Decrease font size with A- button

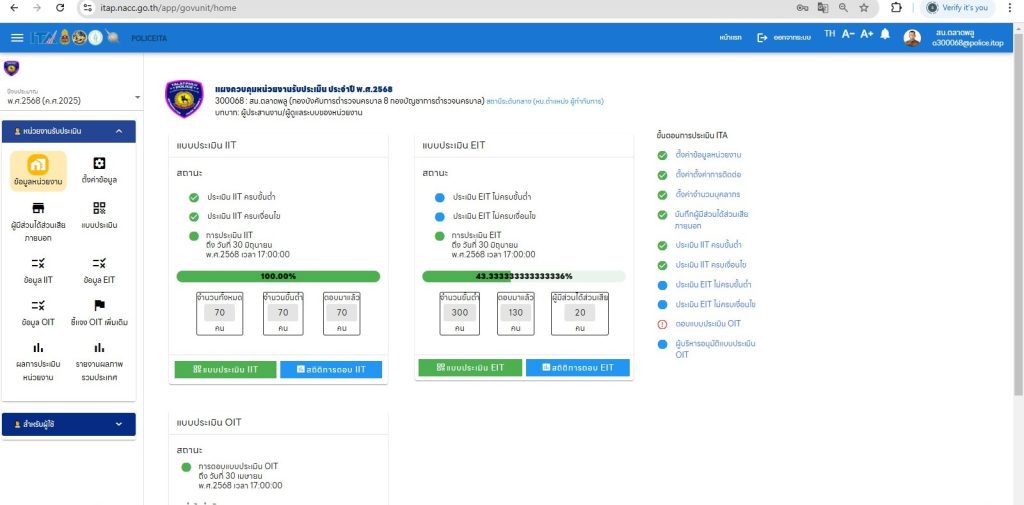pyautogui.click(x=848, y=35)
